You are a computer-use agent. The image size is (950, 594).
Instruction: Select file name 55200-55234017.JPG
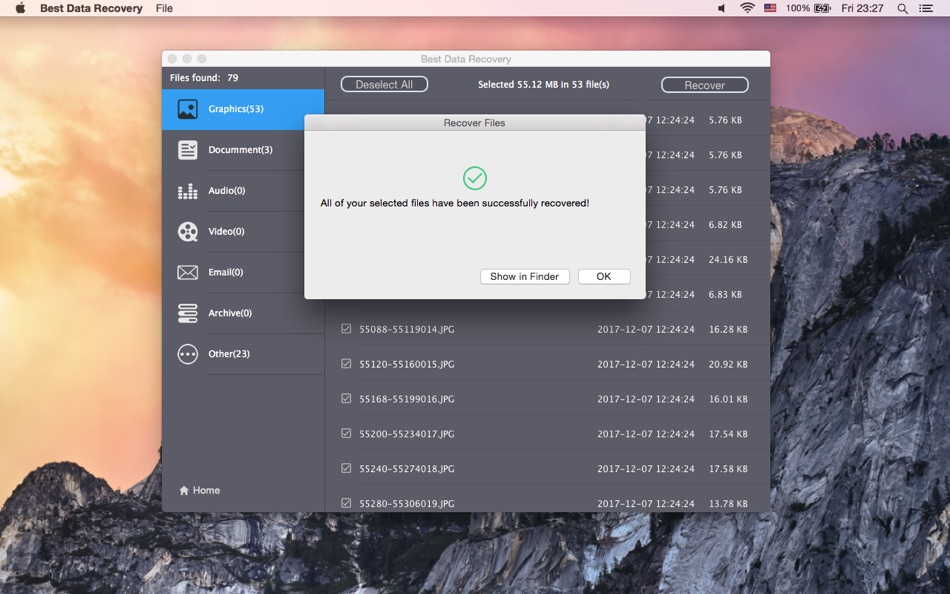407,434
